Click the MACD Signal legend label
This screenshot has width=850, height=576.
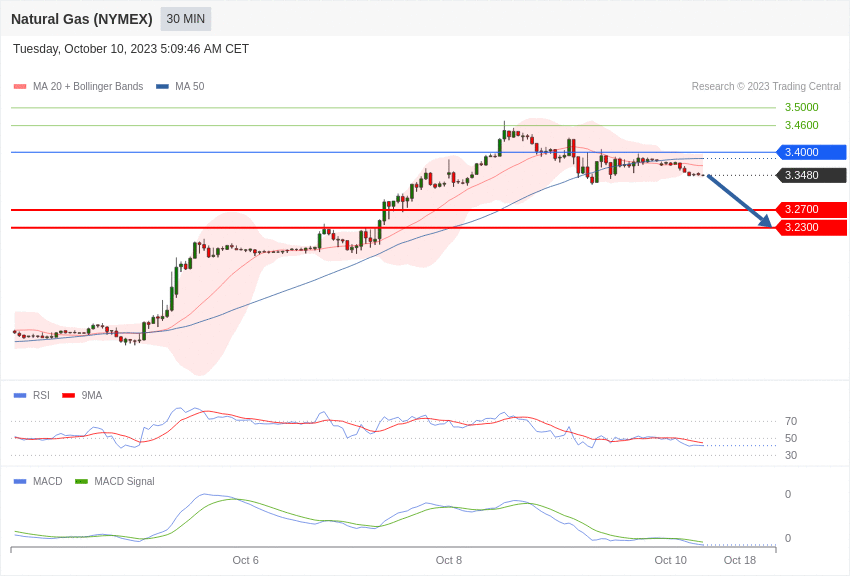coord(124,482)
